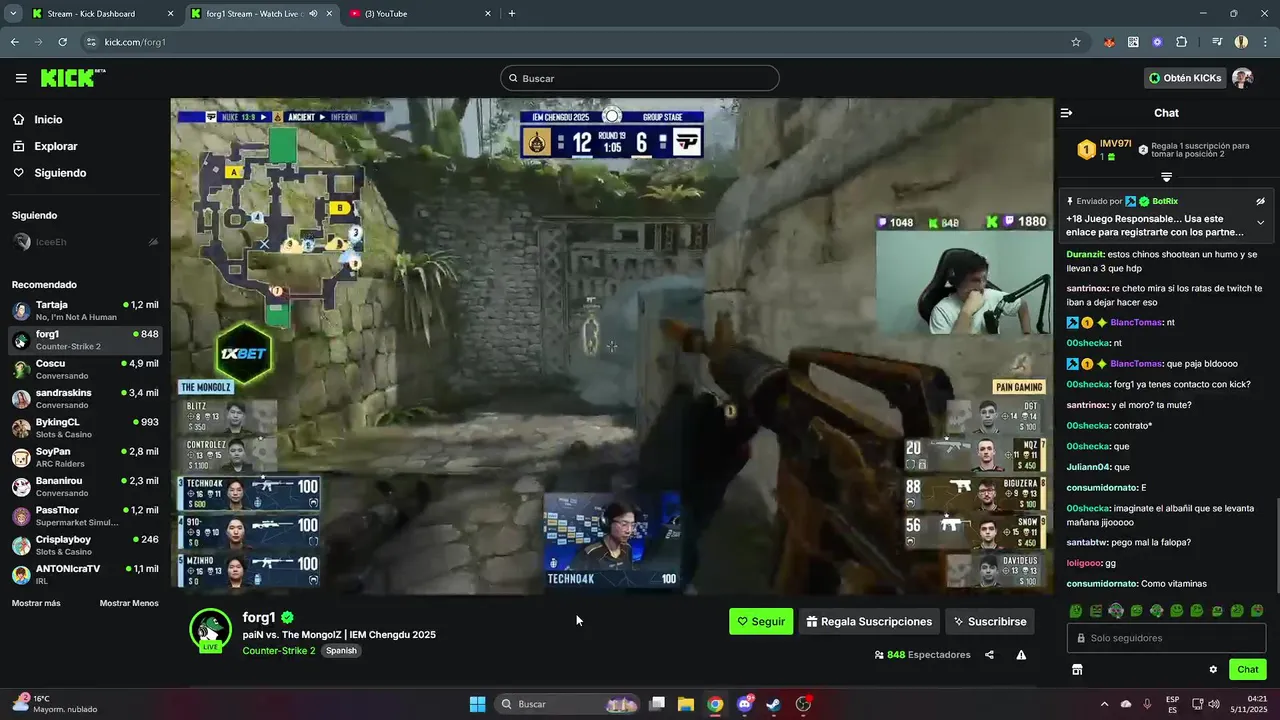This screenshot has height=720, width=1280.
Task: Open IceeEh followed channel
Action: 85,242
